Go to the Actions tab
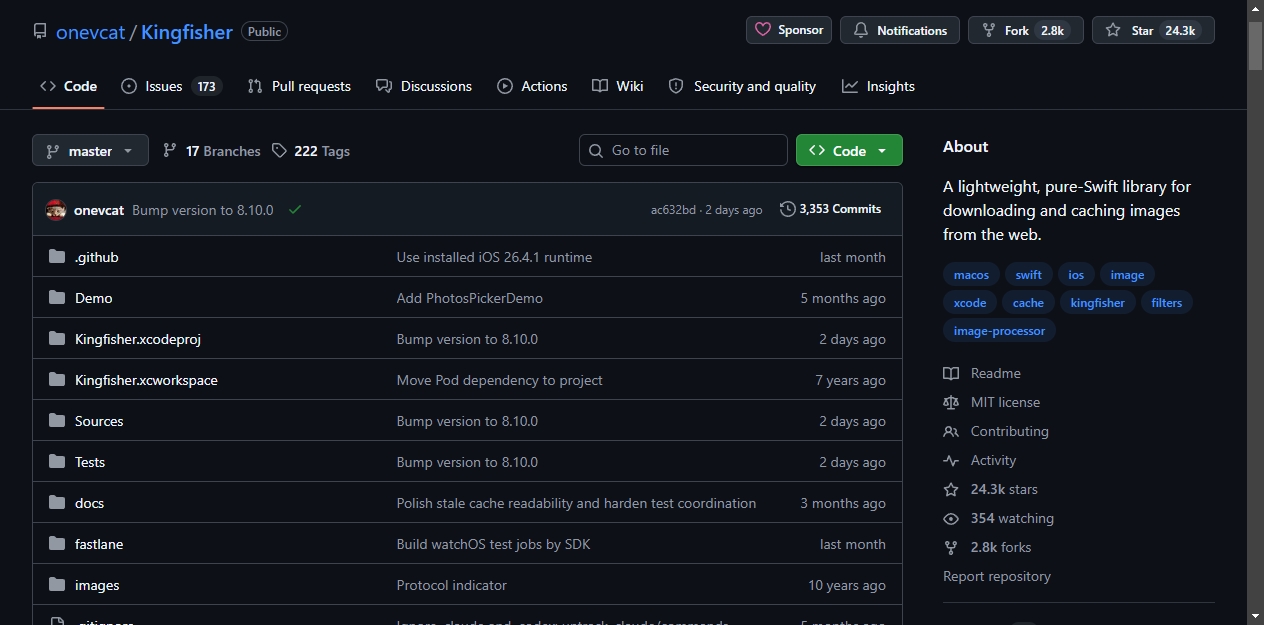The width and height of the screenshot is (1264, 625). coord(532,86)
